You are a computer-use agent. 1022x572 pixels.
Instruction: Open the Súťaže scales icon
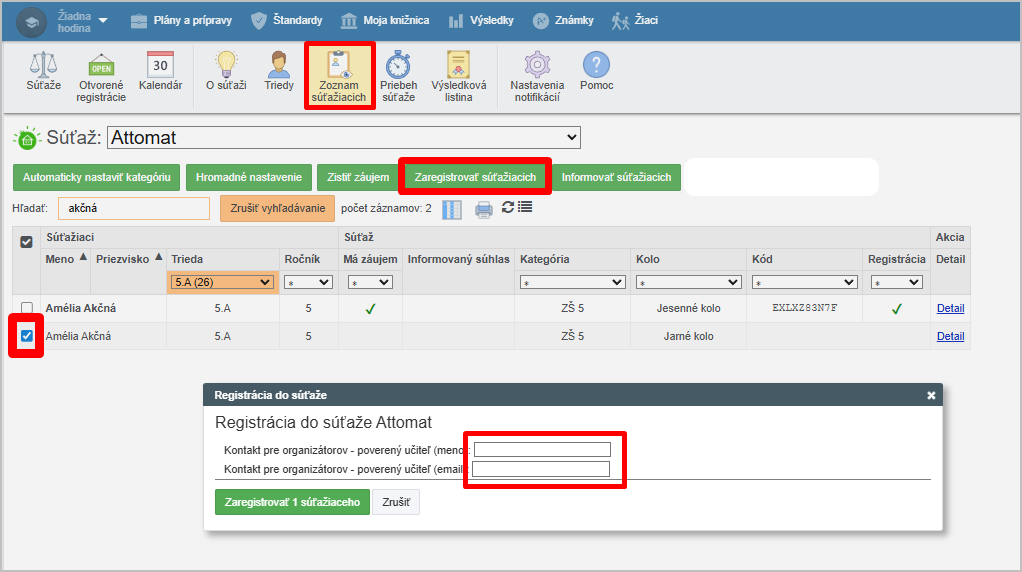pos(43,66)
